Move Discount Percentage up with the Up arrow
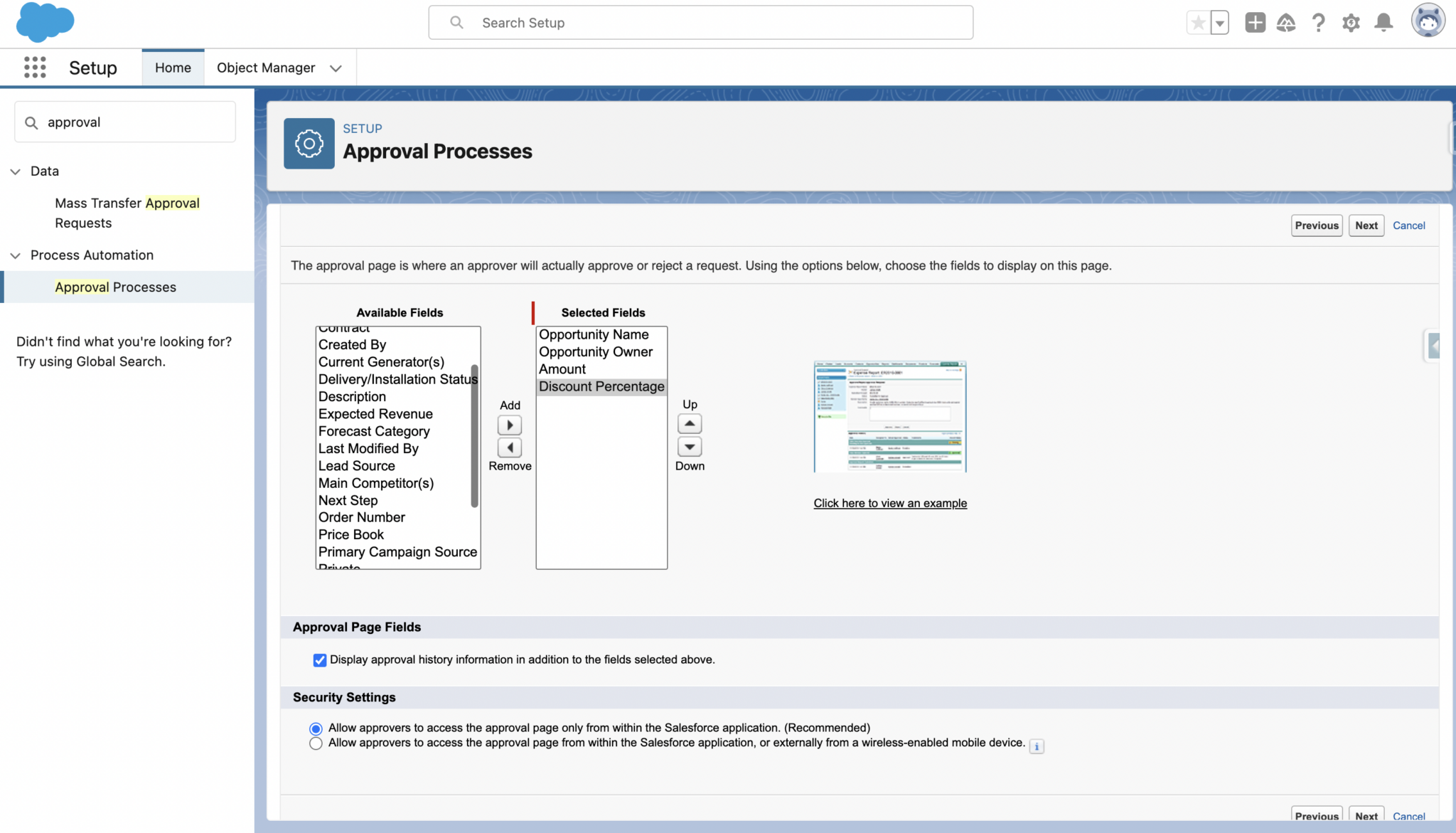 (689, 423)
